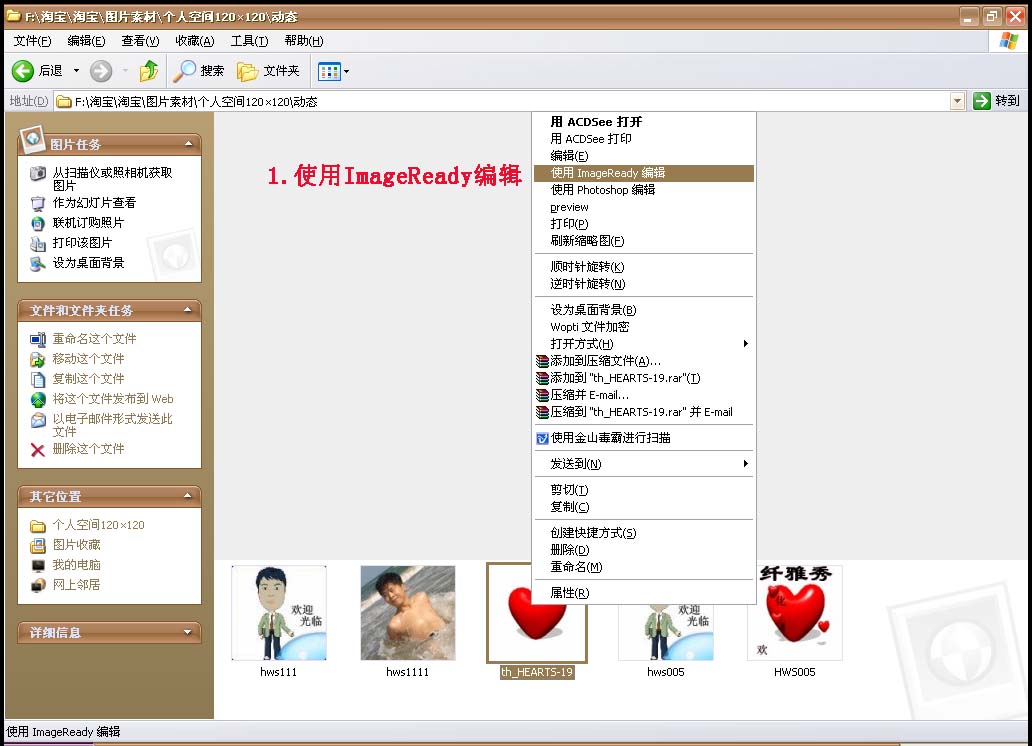This screenshot has height=746, width=1032.
Task: Click the 删除这个文件 link
Action: tap(88, 449)
